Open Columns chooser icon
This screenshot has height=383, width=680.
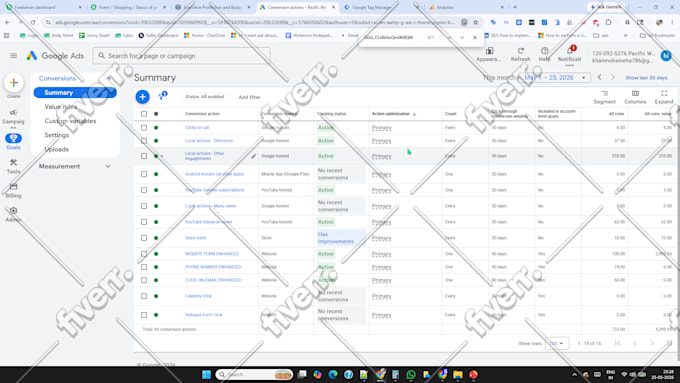[635, 93]
